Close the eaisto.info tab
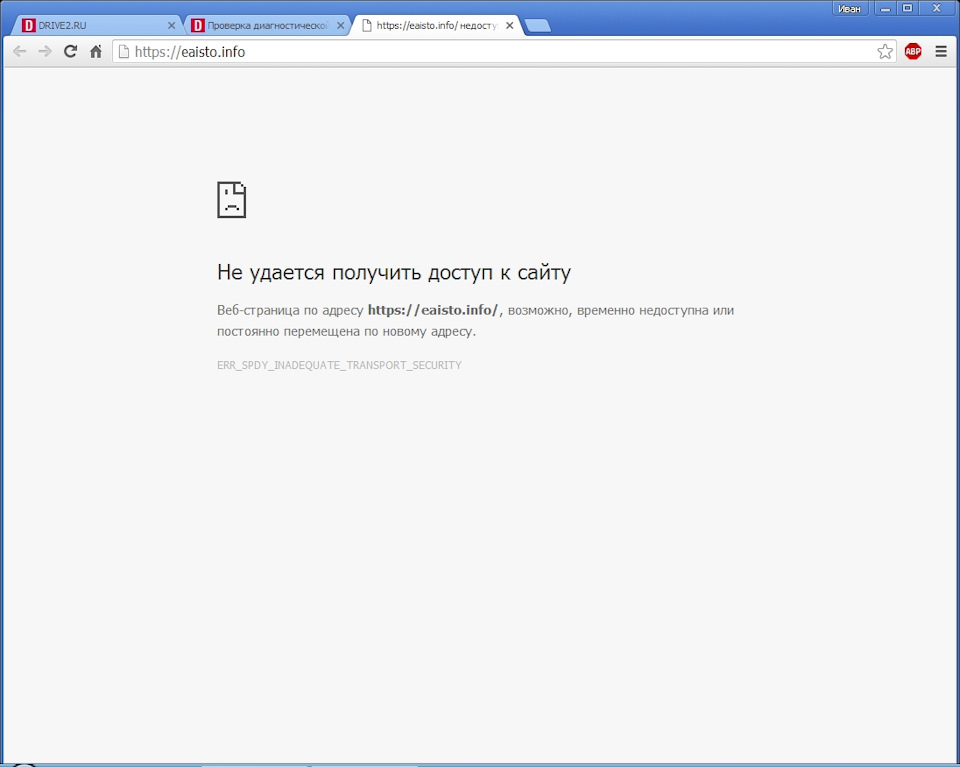 click(510, 25)
